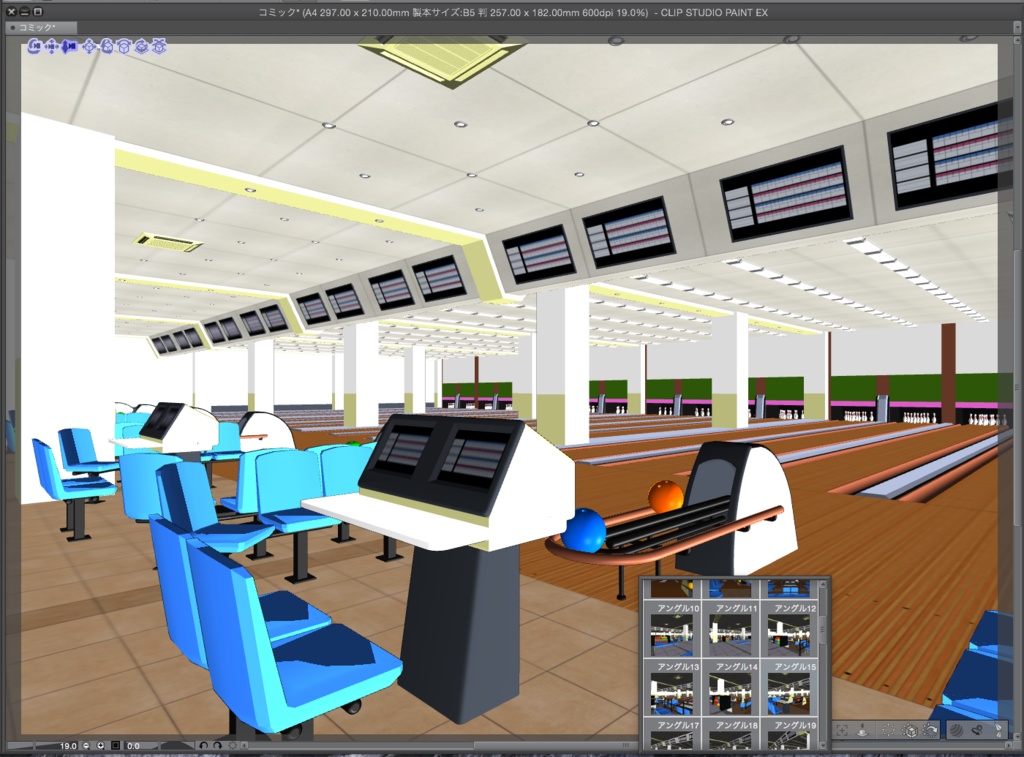Click the rotation angle slider in status bar
Image resolution: width=1024 pixels, height=757 pixels.
tap(177, 745)
